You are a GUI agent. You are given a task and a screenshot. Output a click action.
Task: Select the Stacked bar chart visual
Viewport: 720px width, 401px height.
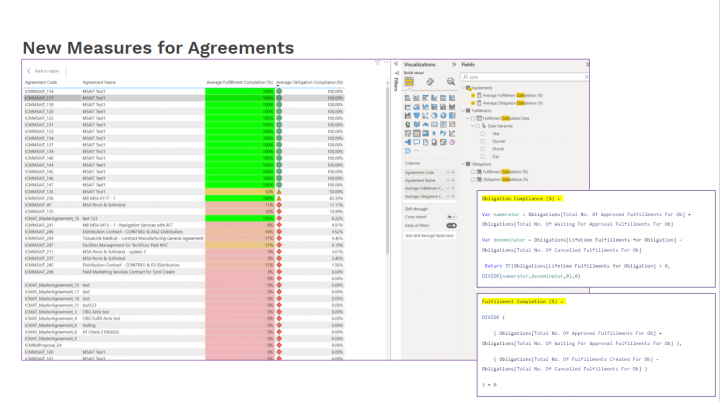point(408,98)
